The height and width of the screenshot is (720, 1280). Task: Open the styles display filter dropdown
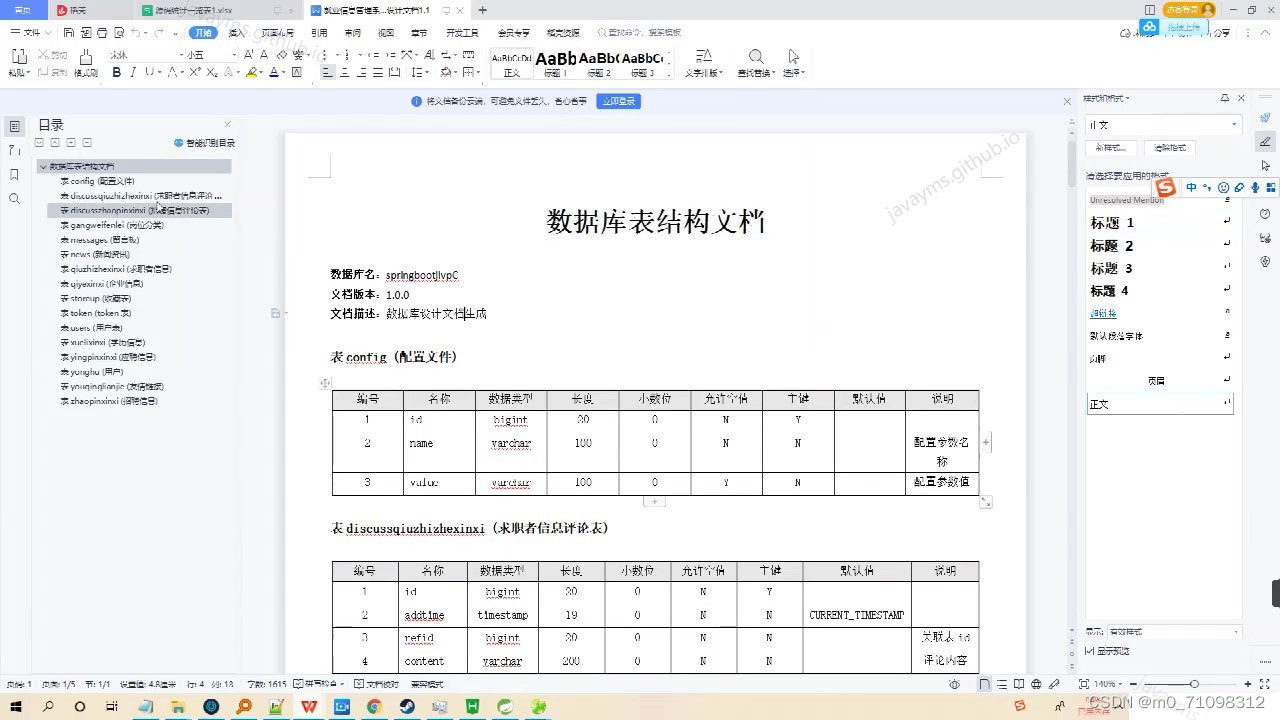click(1236, 632)
